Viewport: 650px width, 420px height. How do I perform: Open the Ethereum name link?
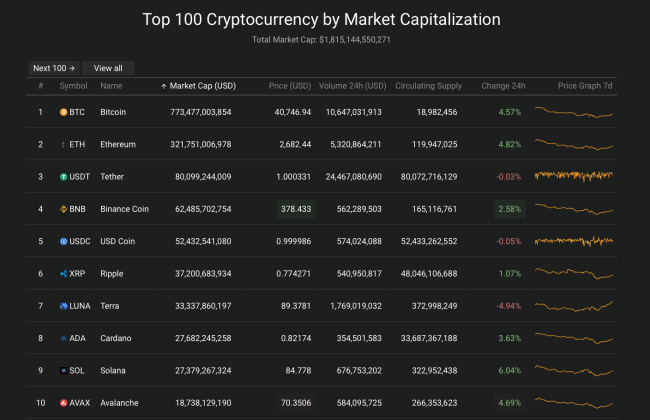(118, 144)
